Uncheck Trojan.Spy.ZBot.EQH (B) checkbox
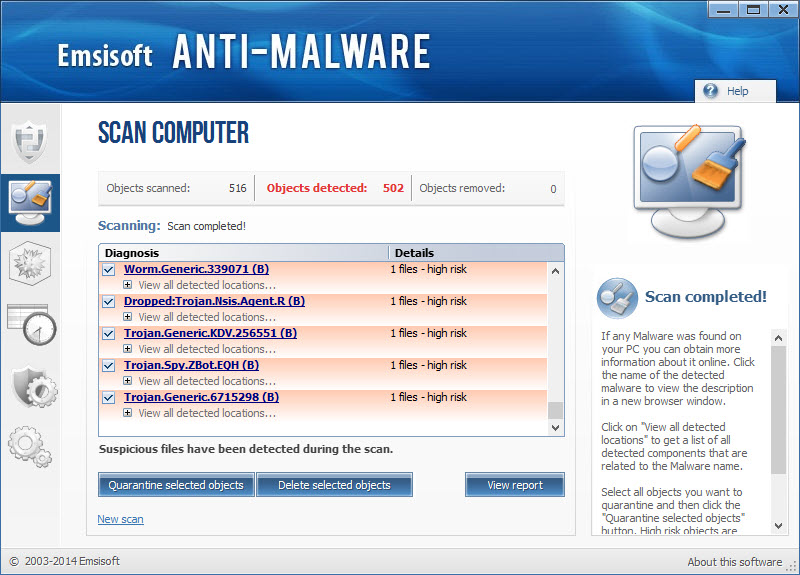This screenshot has width=800, height=575. coord(109,366)
